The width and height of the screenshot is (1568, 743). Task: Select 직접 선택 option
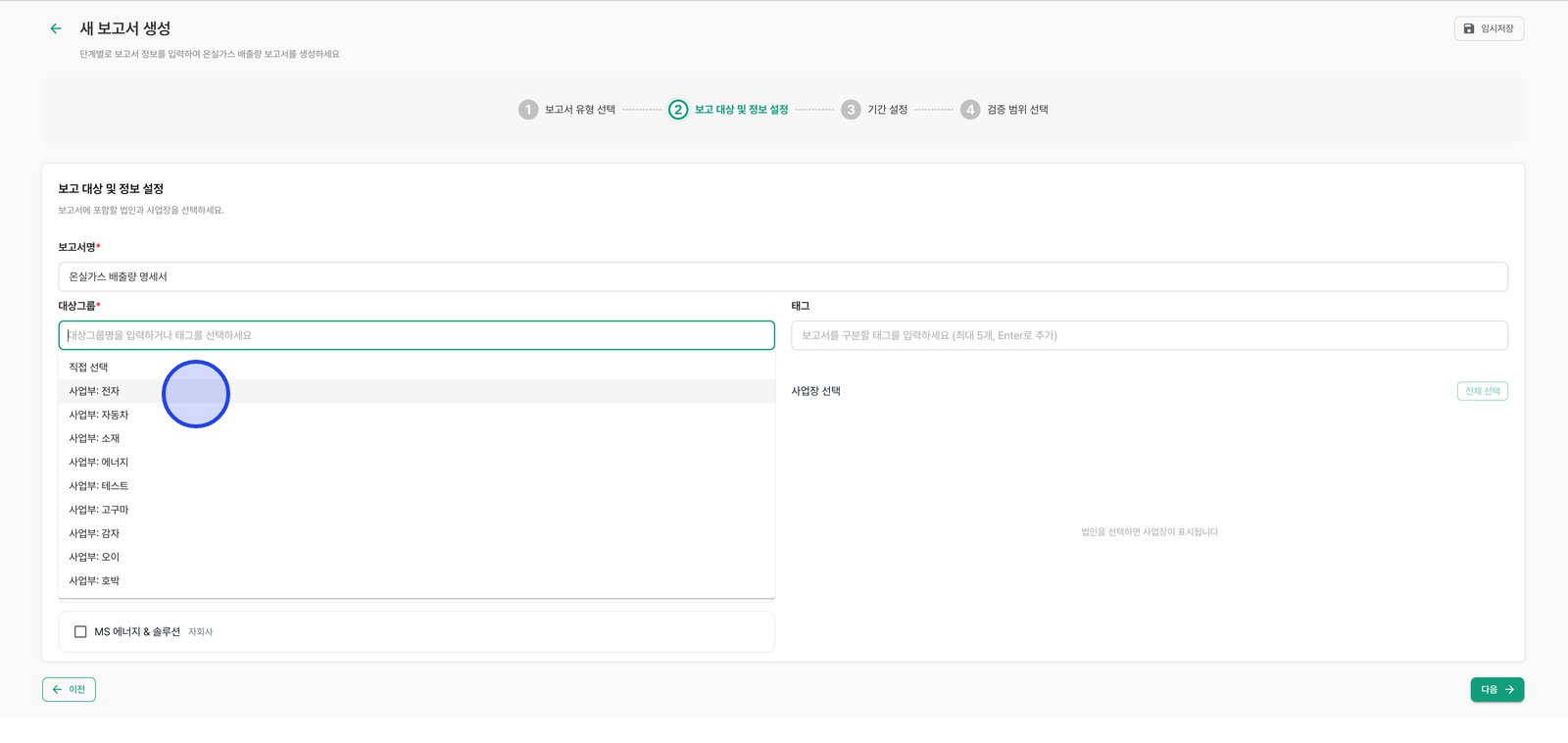(x=416, y=368)
